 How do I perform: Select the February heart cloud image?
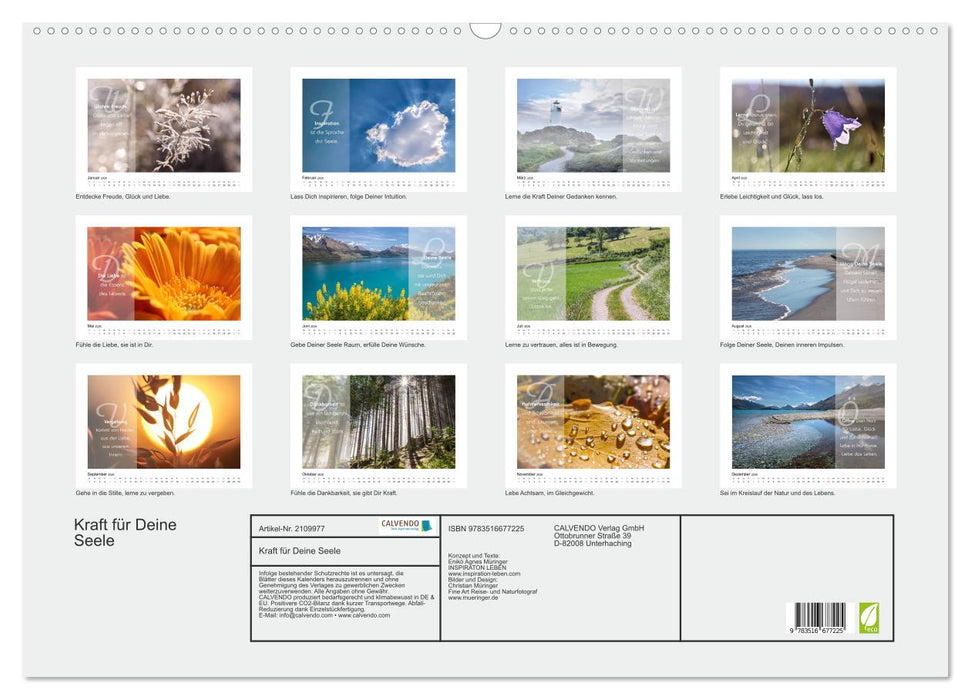[378, 126]
